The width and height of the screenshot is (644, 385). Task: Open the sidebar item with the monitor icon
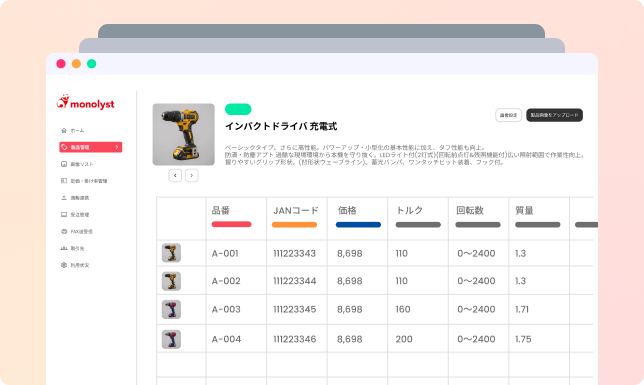point(75,214)
